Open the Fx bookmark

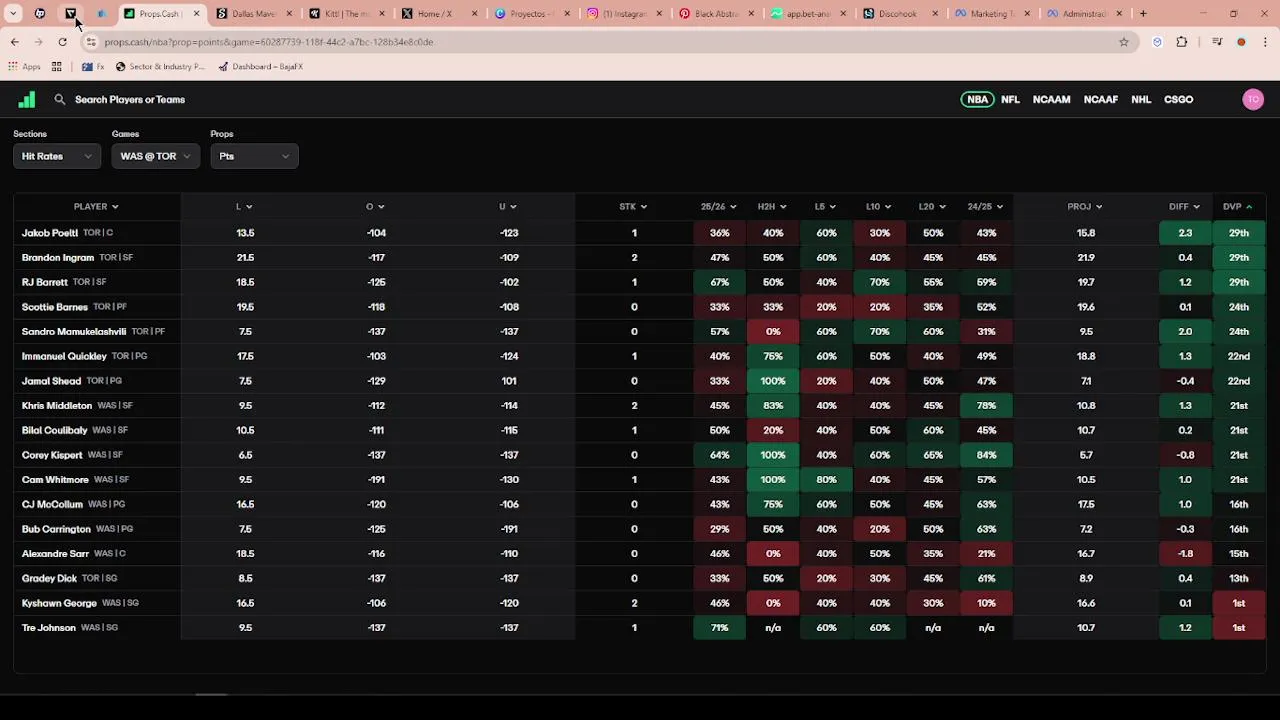pos(93,67)
